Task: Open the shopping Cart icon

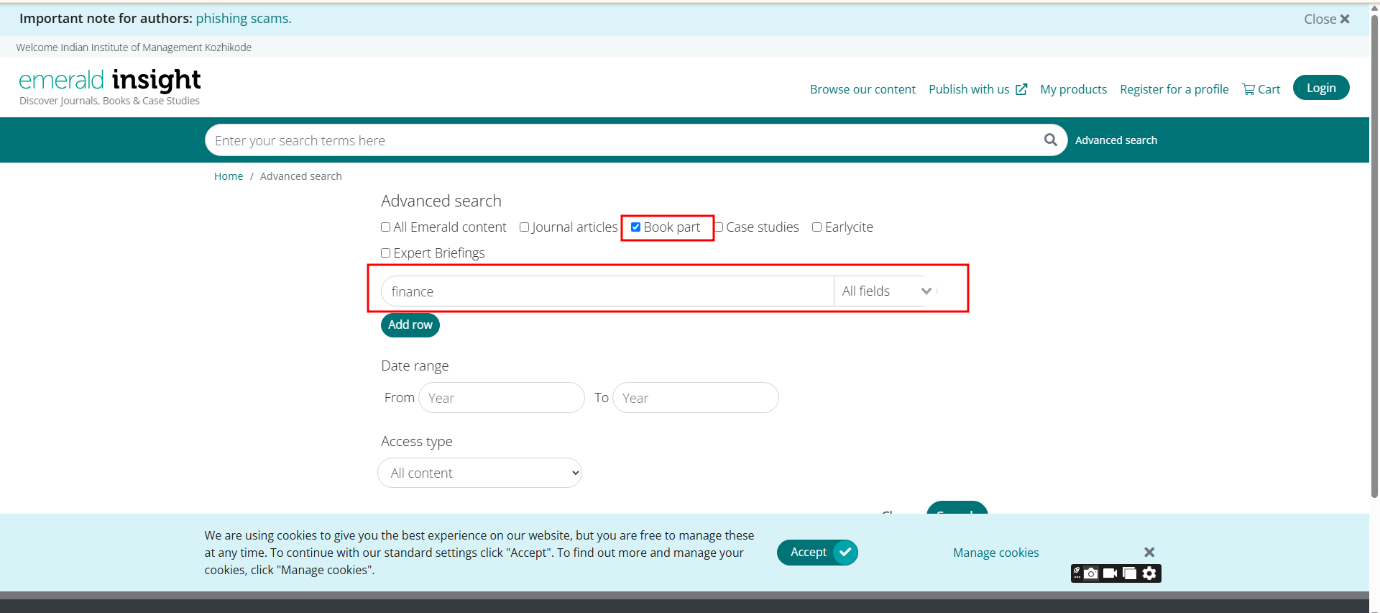Action: [1261, 89]
